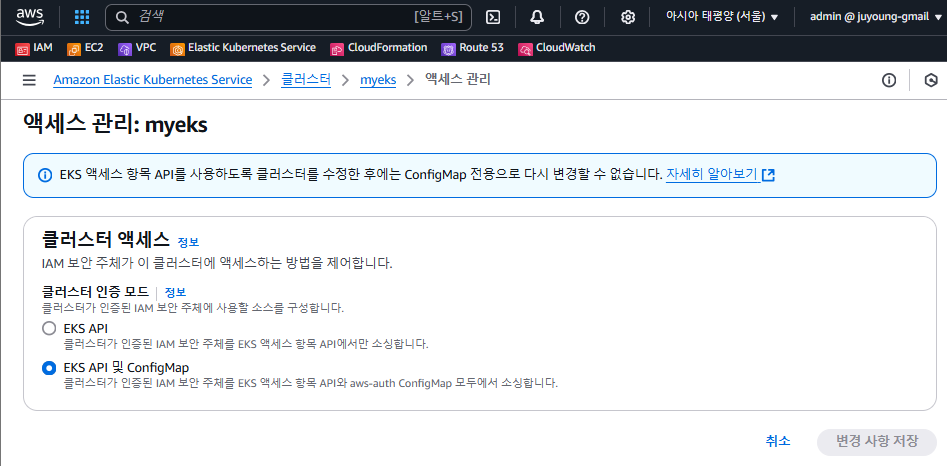Click the 액세스 관리: myeks page heading
The height and width of the screenshot is (466, 947).
(115, 124)
